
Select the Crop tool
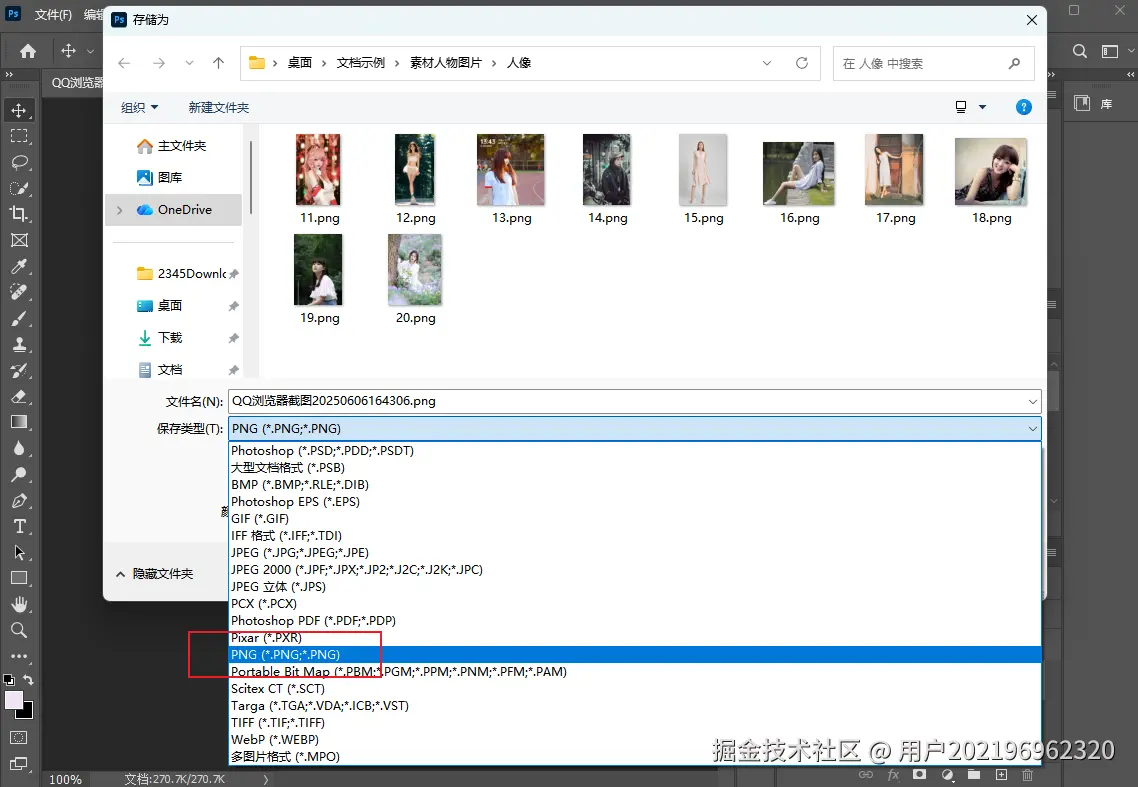pyautogui.click(x=19, y=214)
